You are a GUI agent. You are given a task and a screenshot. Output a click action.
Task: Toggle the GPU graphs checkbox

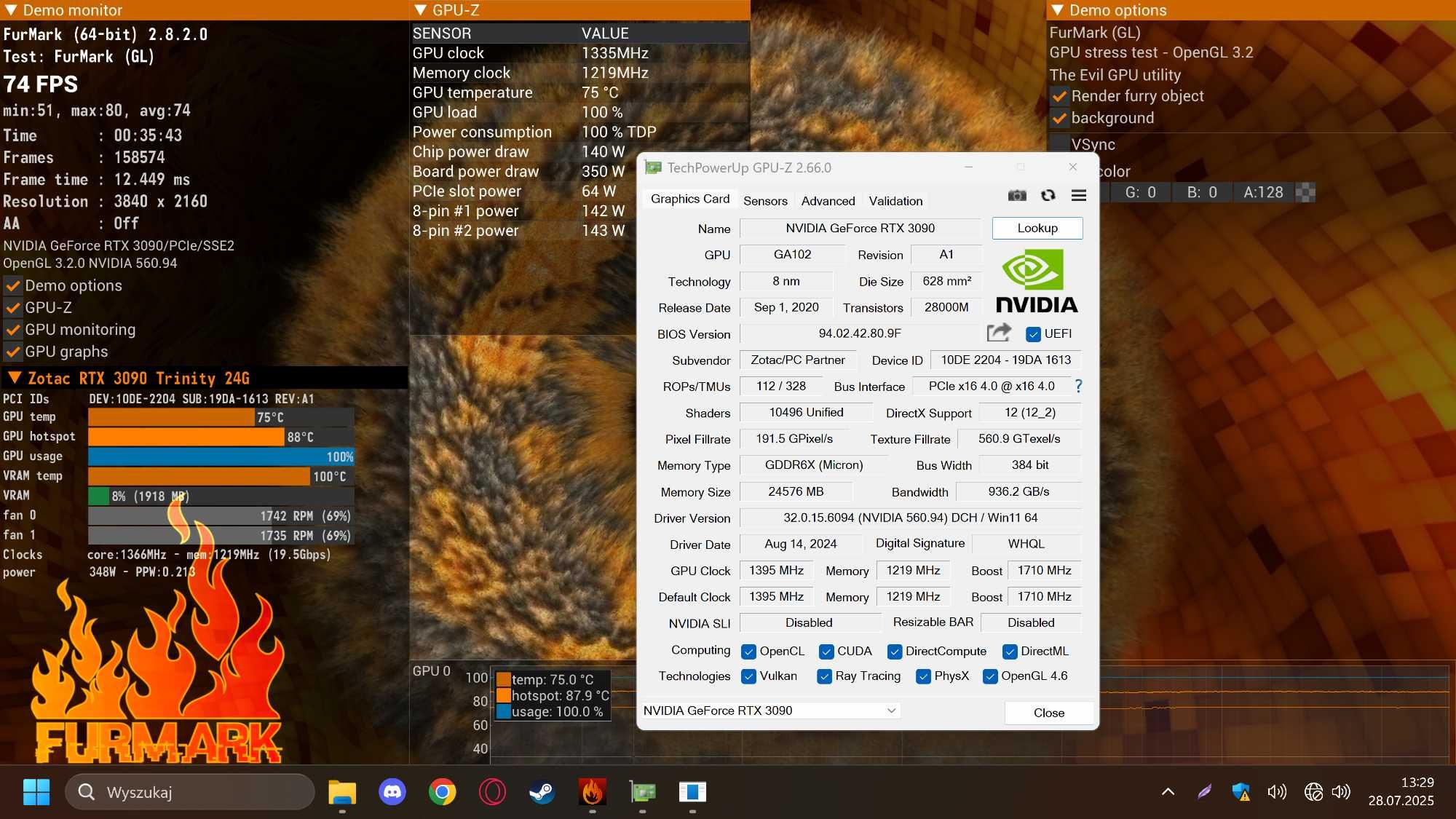pos(13,351)
